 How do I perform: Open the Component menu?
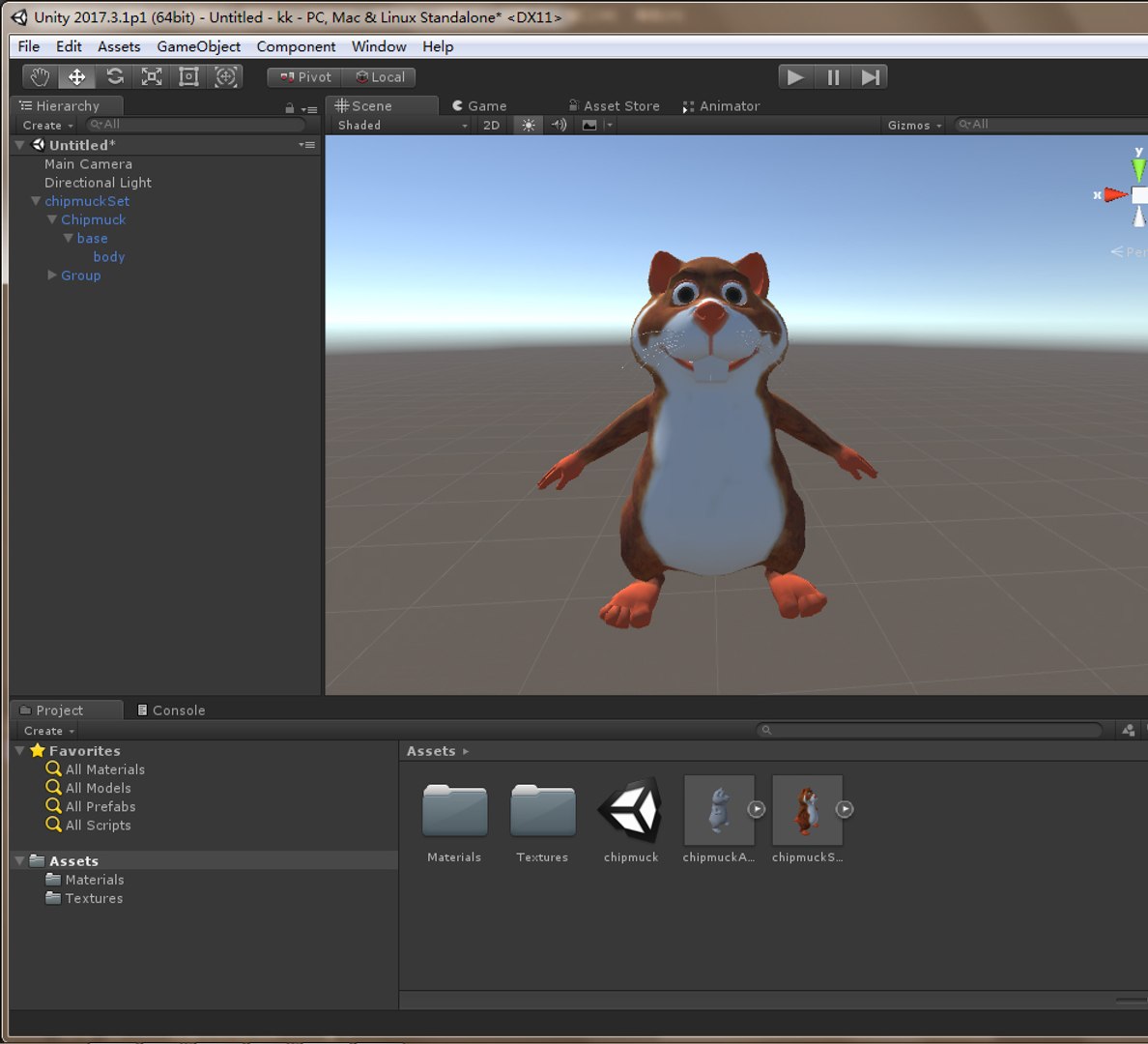pos(296,46)
